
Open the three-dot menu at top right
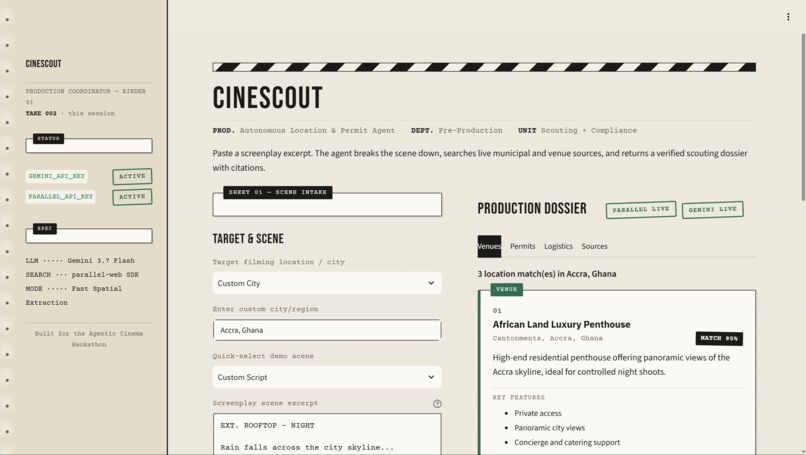click(788, 17)
